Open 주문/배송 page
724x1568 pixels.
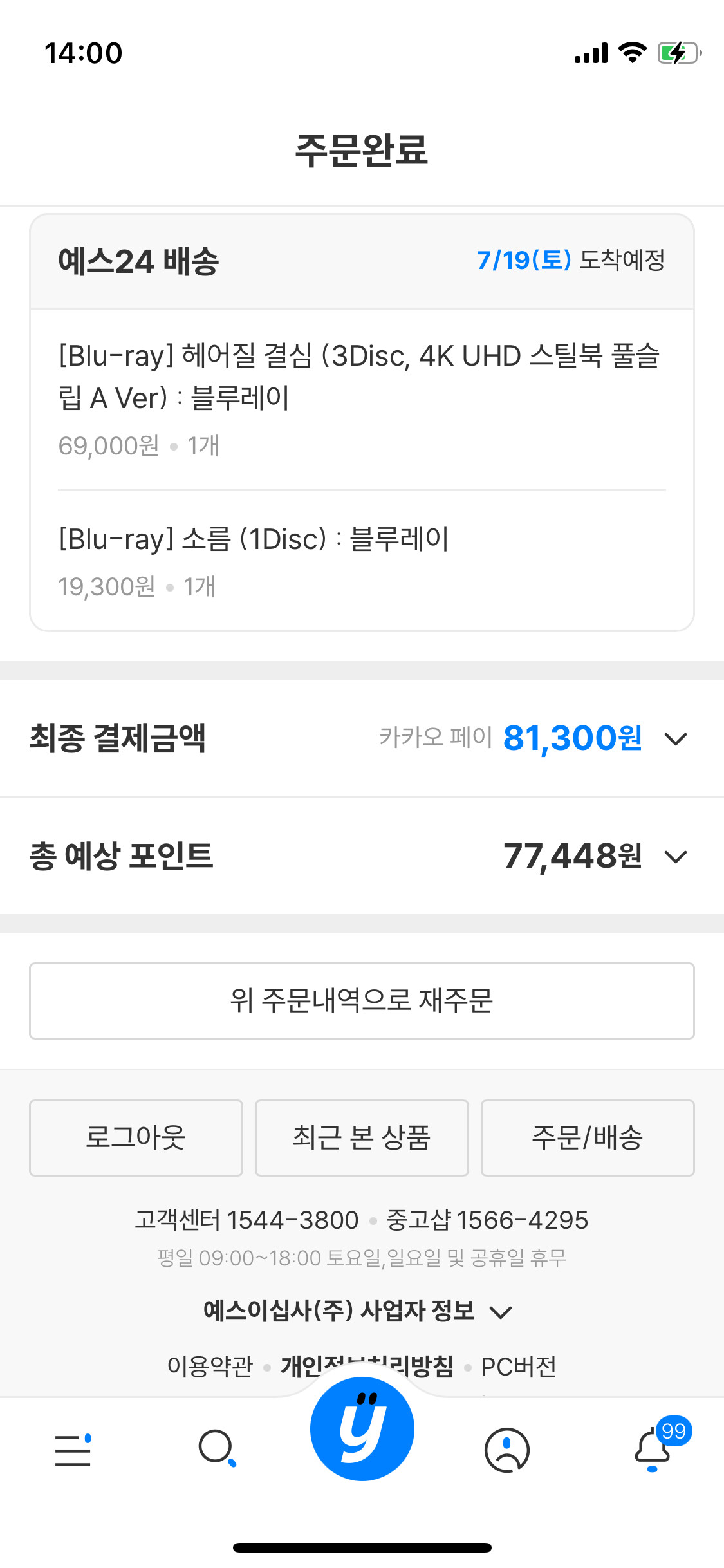pos(588,1137)
